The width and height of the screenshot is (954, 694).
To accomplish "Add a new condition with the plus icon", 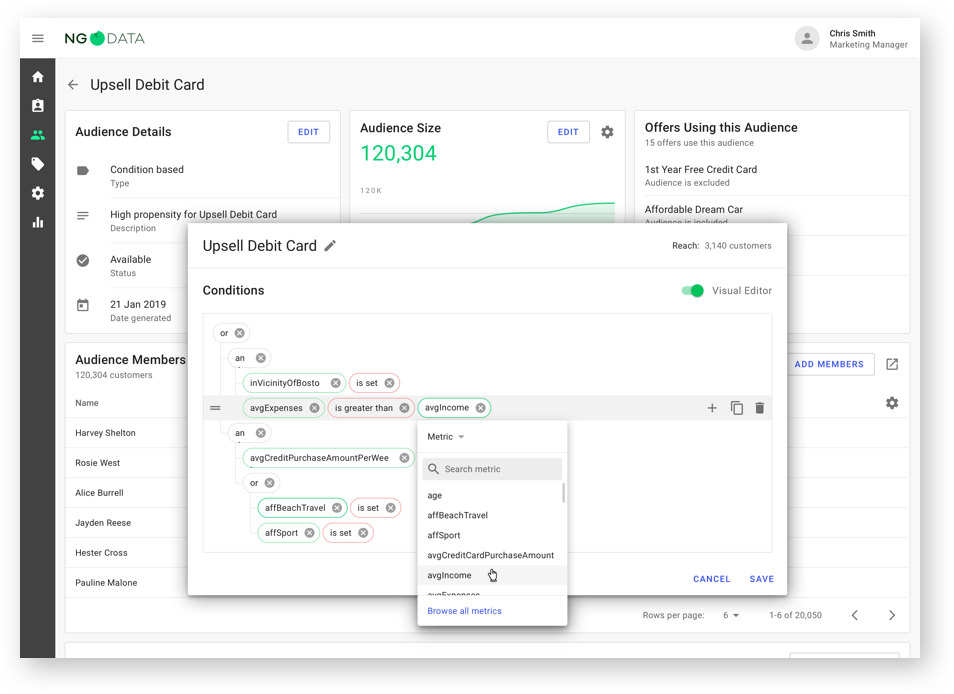I will (712, 407).
